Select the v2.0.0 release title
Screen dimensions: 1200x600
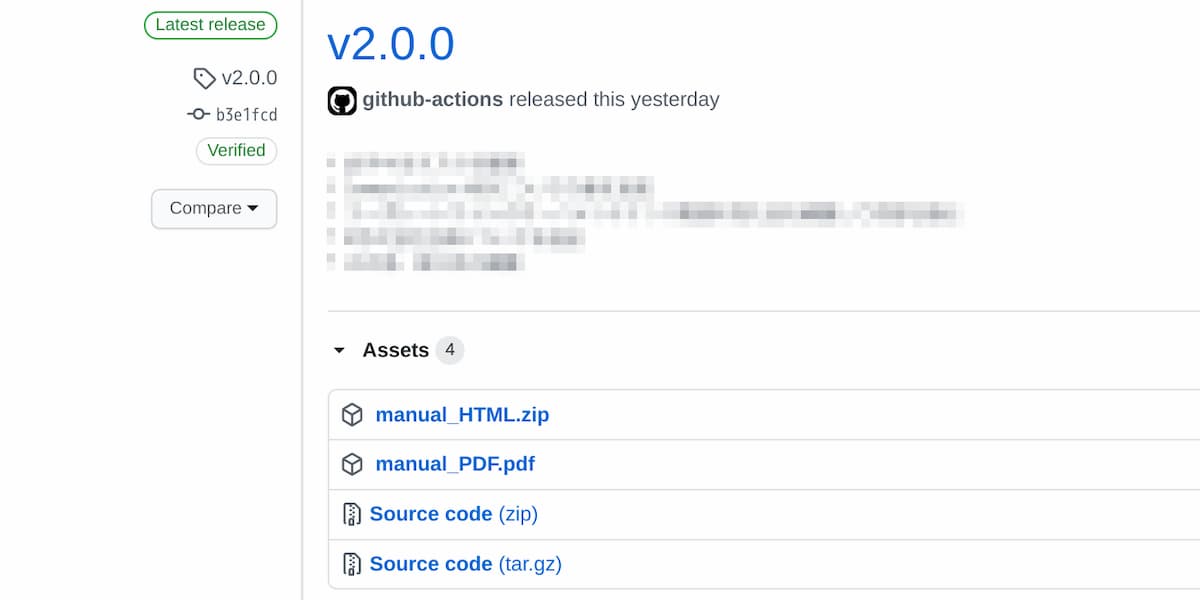[x=390, y=43]
